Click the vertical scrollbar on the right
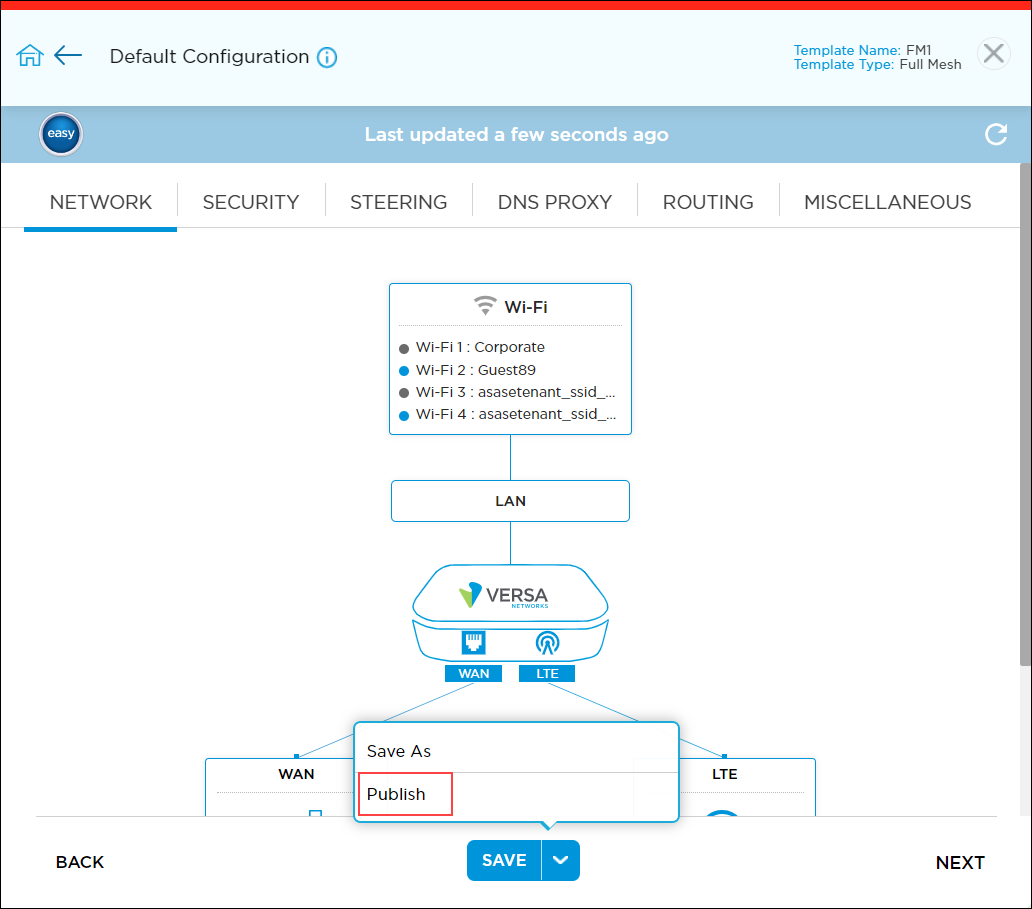 [1024, 420]
